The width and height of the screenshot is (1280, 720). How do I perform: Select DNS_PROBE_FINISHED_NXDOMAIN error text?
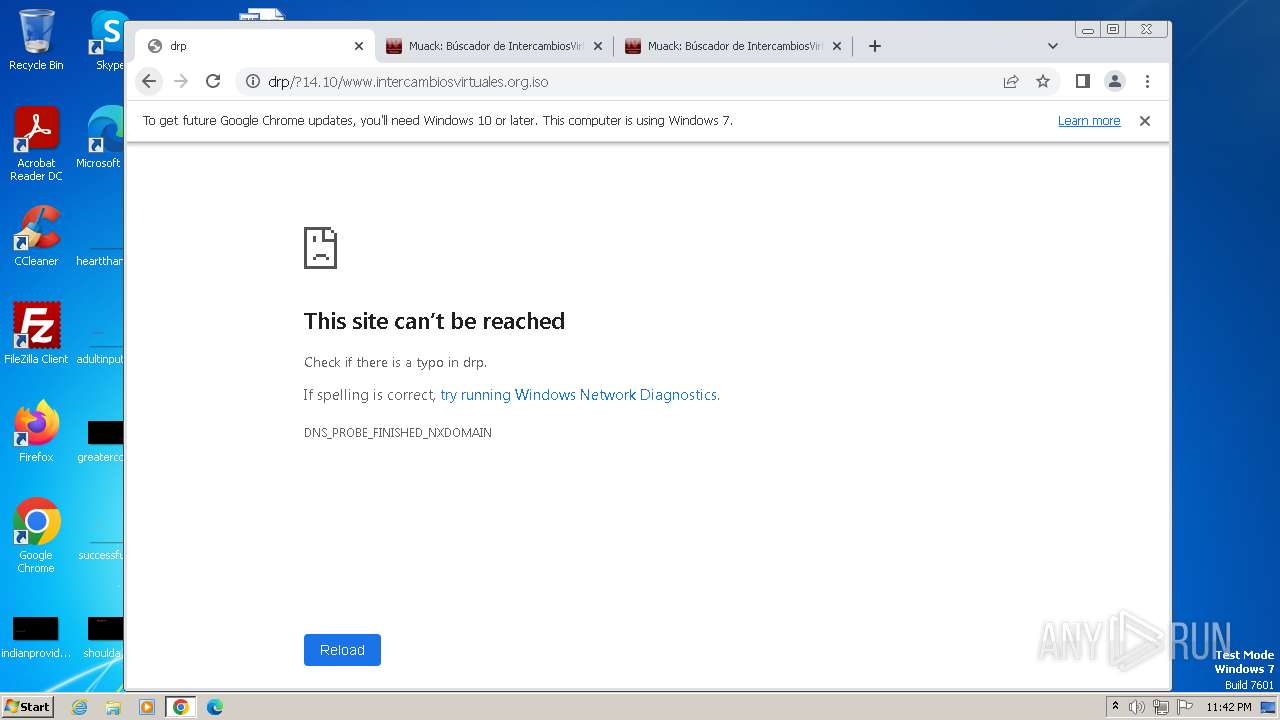(x=398, y=433)
